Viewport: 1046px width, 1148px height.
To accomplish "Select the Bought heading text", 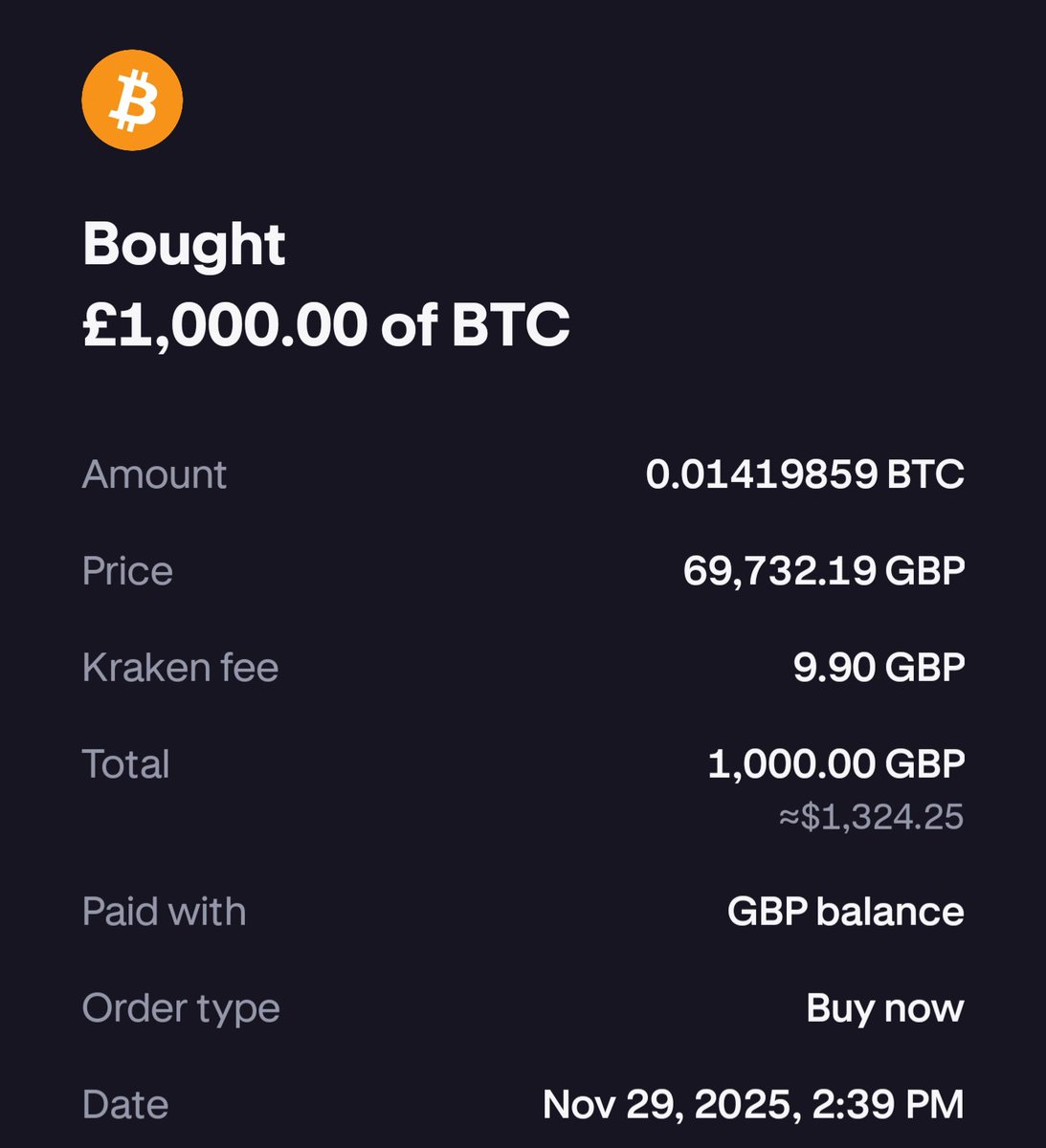I will tap(184, 246).
